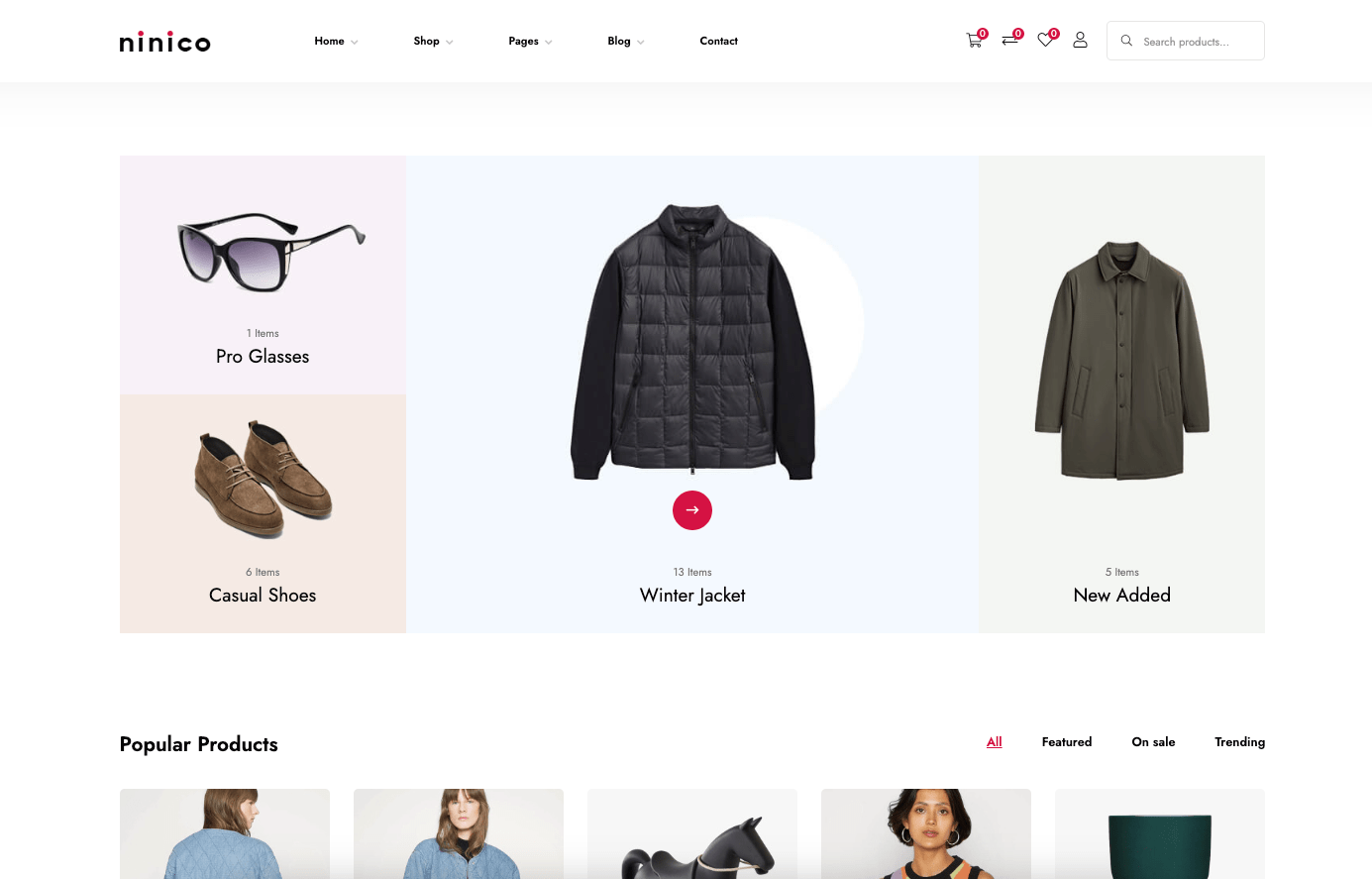
Task: Switch to the On sale tab
Action: pyautogui.click(x=1153, y=742)
